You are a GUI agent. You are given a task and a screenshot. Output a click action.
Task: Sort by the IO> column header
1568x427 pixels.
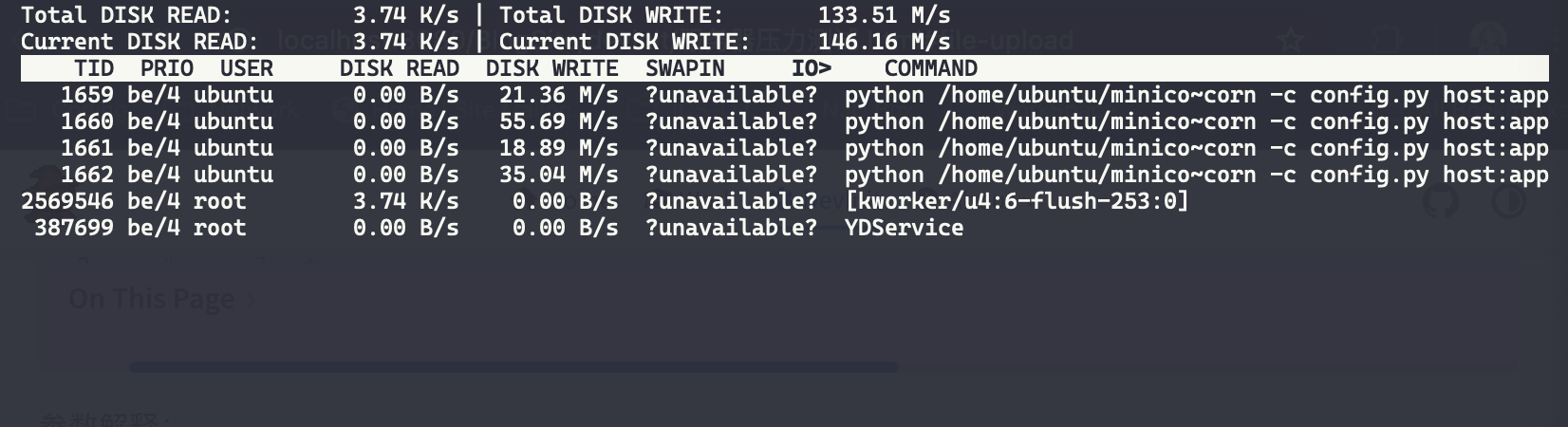812,68
